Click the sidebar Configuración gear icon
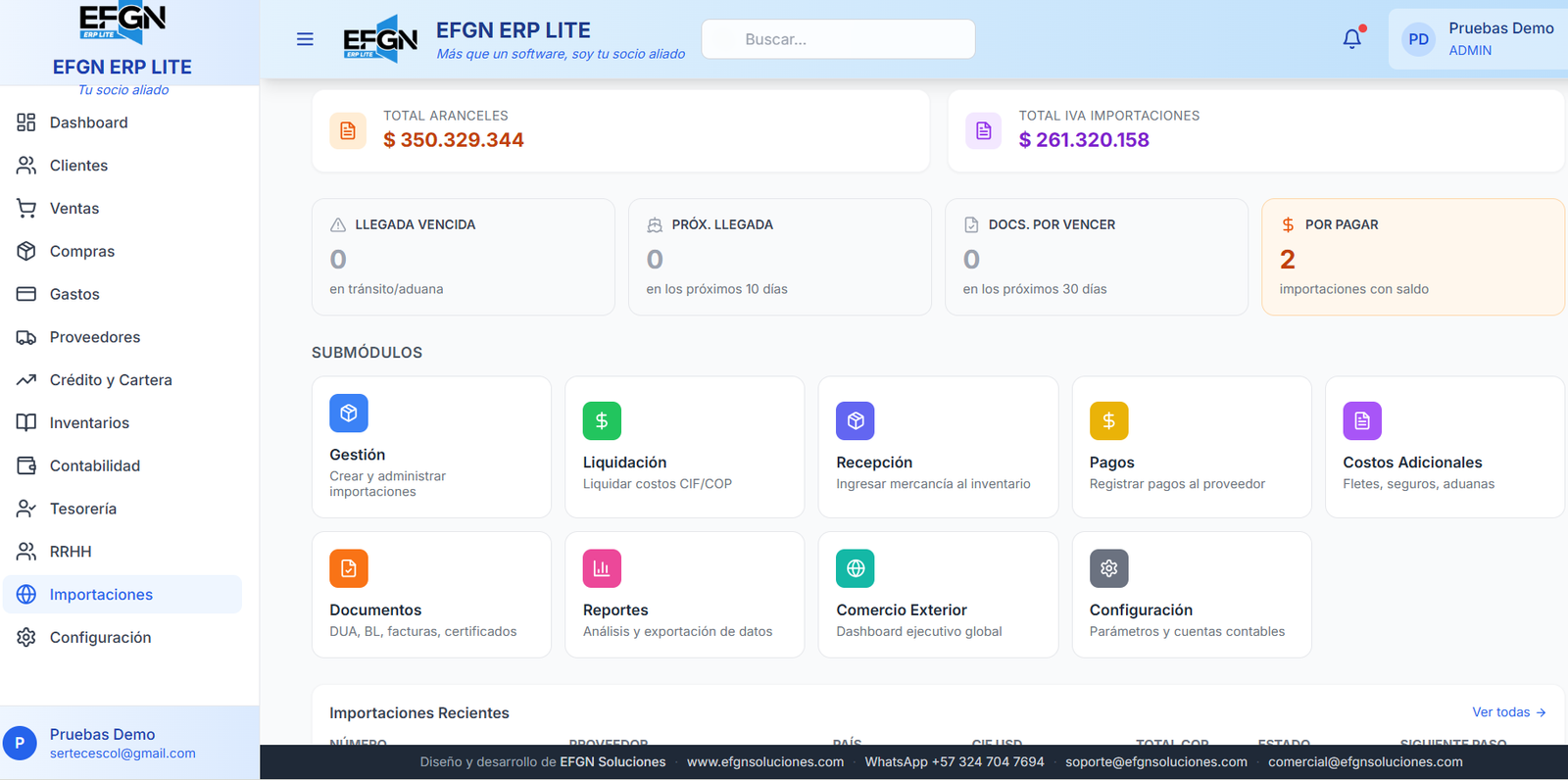The height and width of the screenshot is (780, 1568). [26, 637]
